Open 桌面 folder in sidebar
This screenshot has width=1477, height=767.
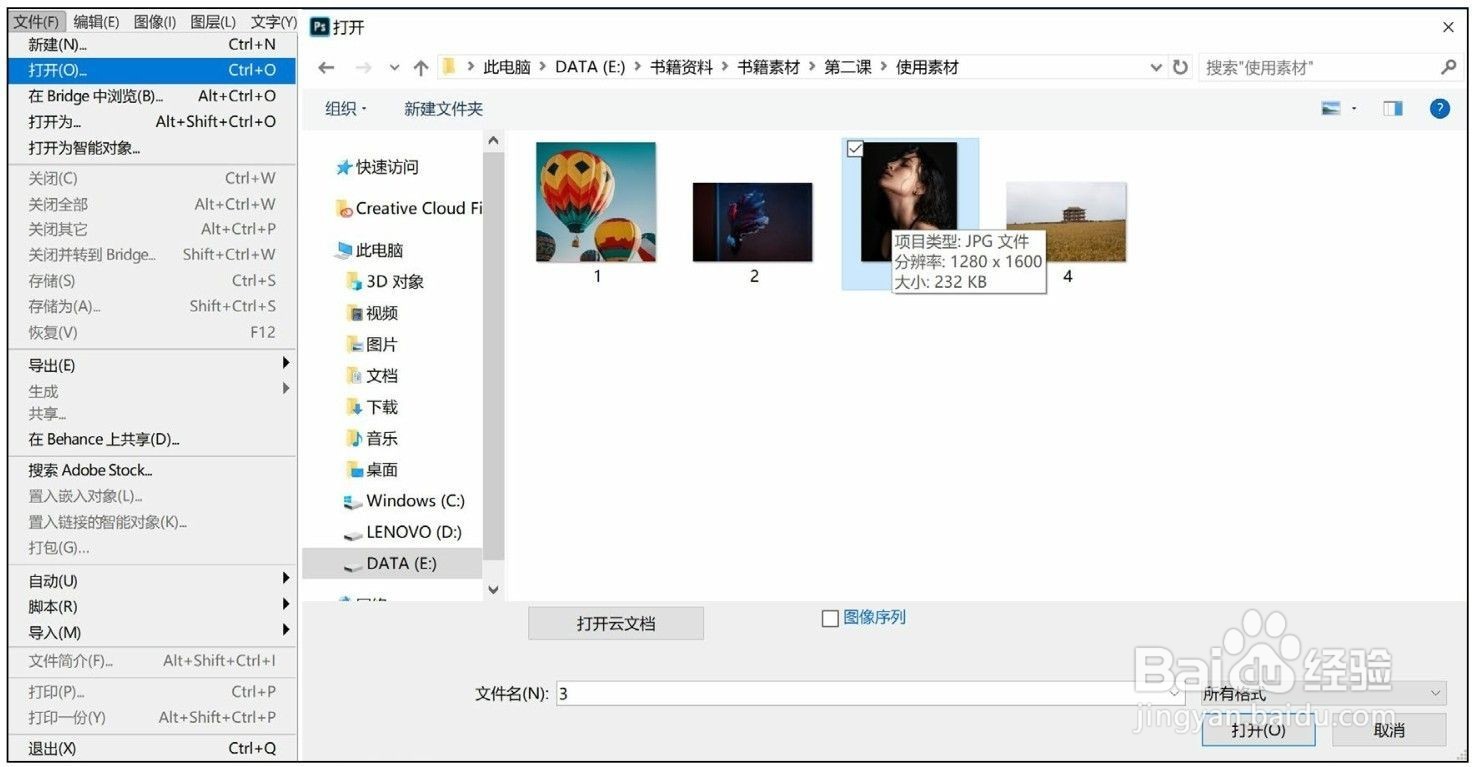point(372,469)
